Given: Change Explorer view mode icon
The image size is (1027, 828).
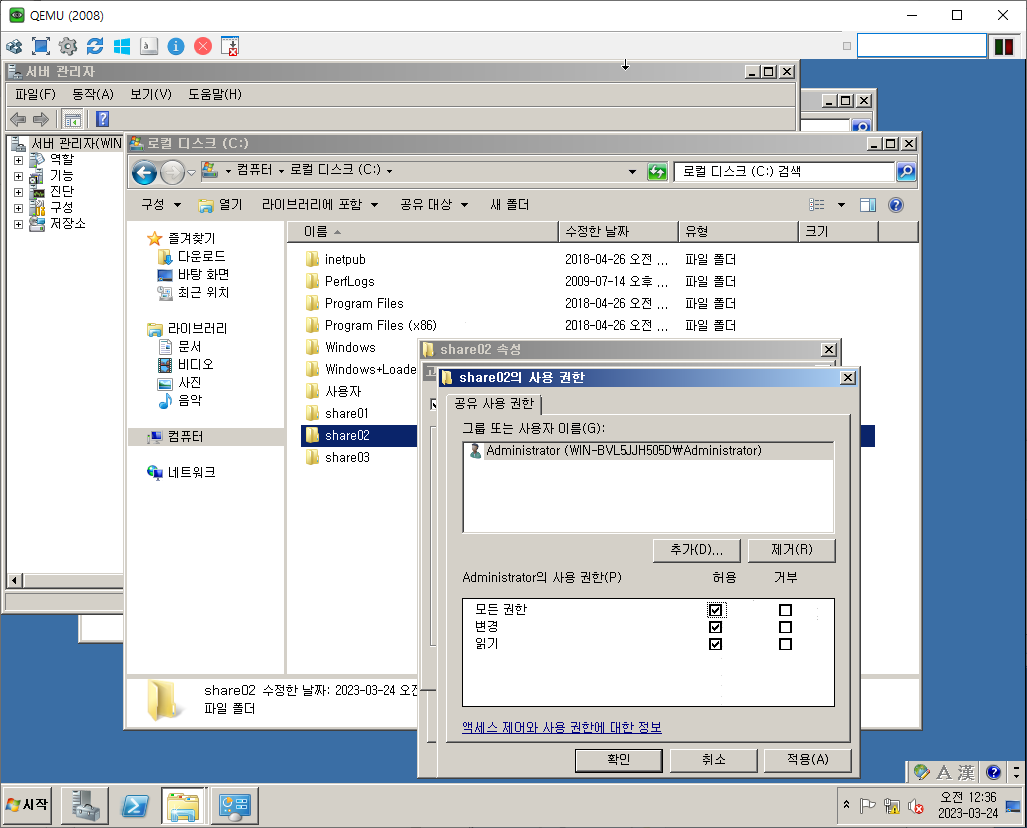Looking at the screenshot, I should pos(817,205).
